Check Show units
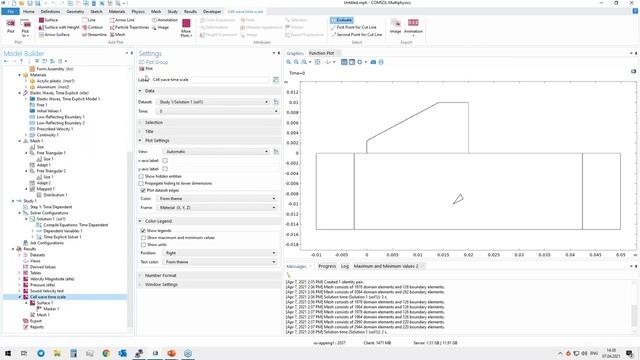The width and height of the screenshot is (640, 360). [143, 244]
